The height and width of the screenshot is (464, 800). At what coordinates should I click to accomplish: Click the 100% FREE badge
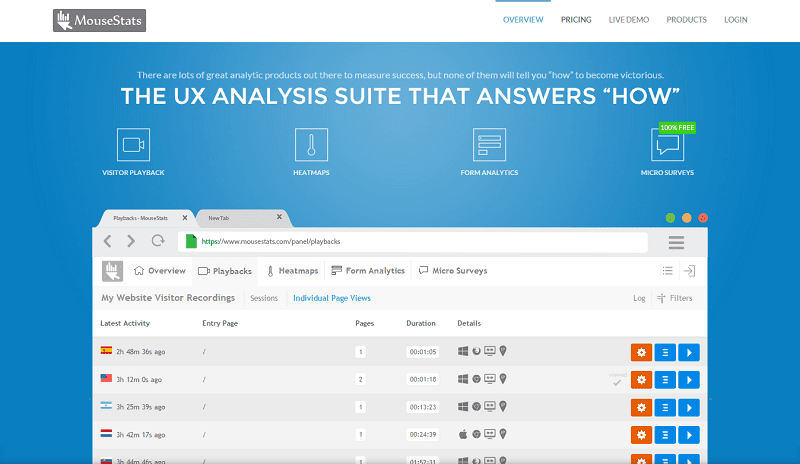click(677, 128)
